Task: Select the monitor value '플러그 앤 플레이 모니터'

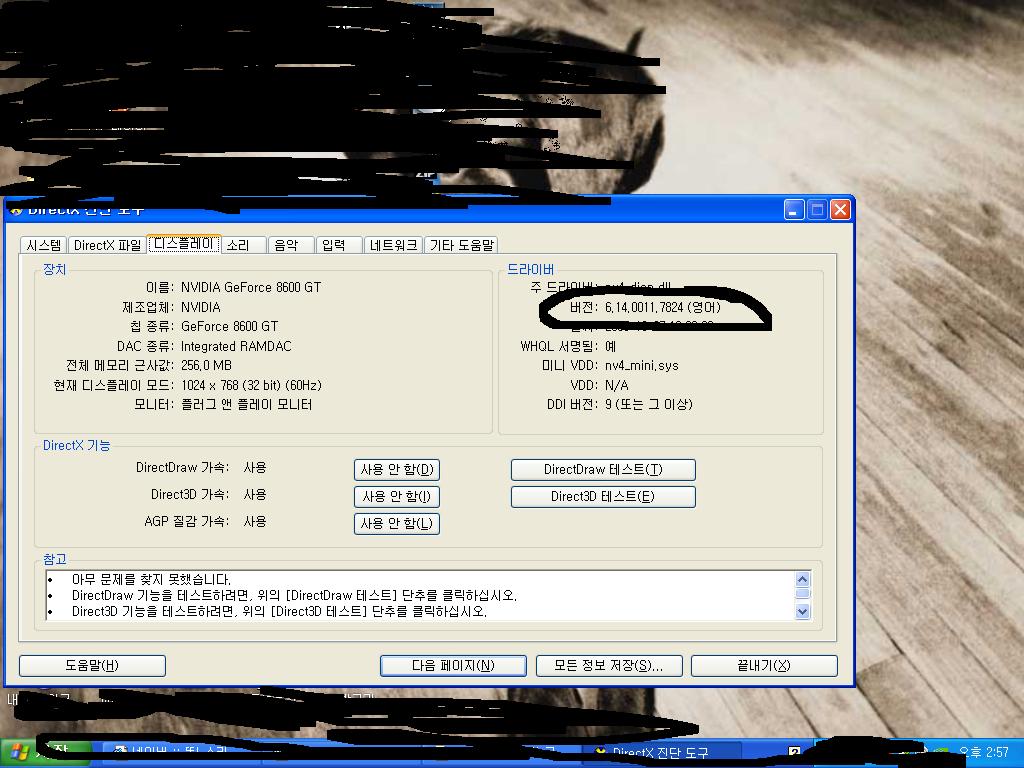Action: coord(246,405)
